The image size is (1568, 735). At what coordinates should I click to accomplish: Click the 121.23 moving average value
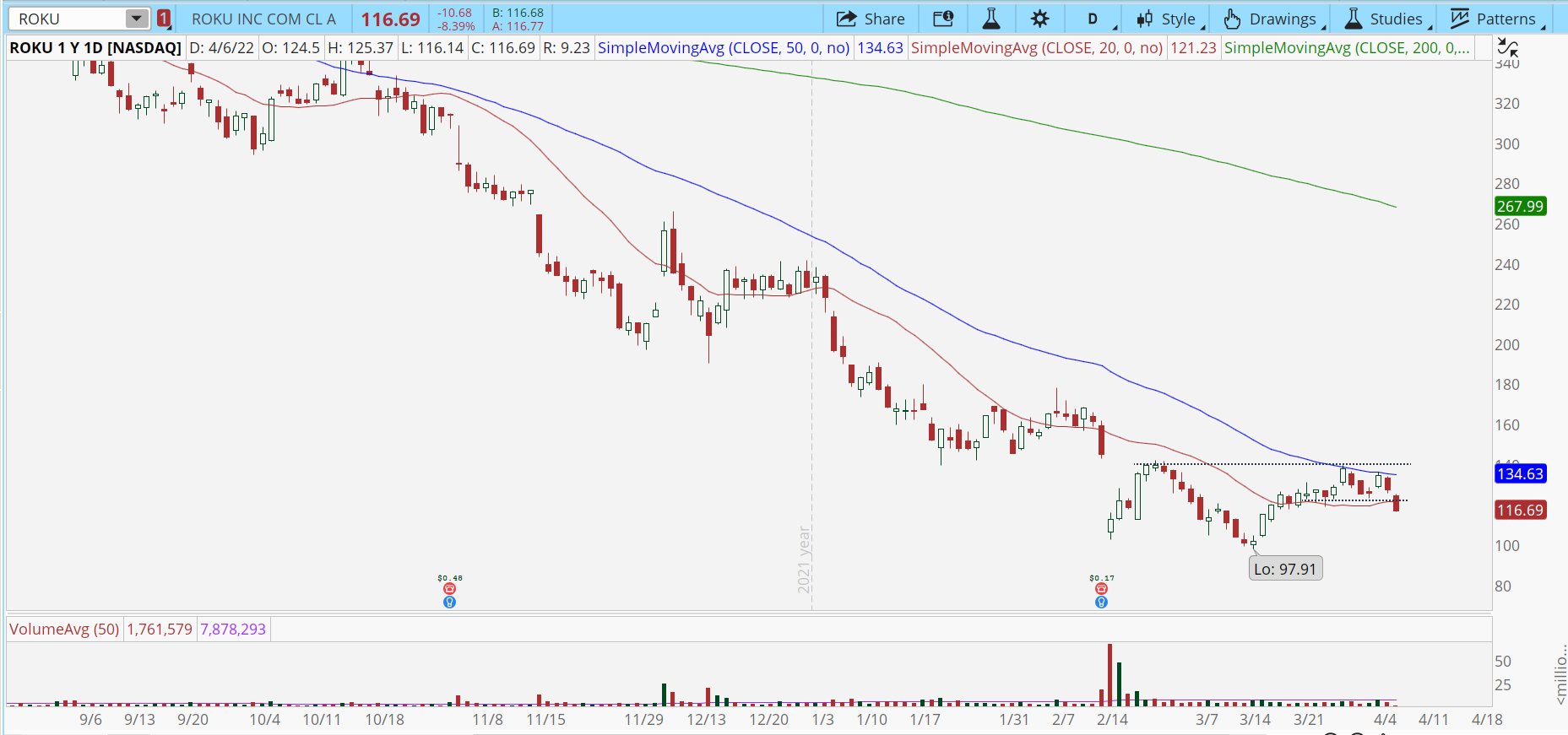(x=1193, y=48)
